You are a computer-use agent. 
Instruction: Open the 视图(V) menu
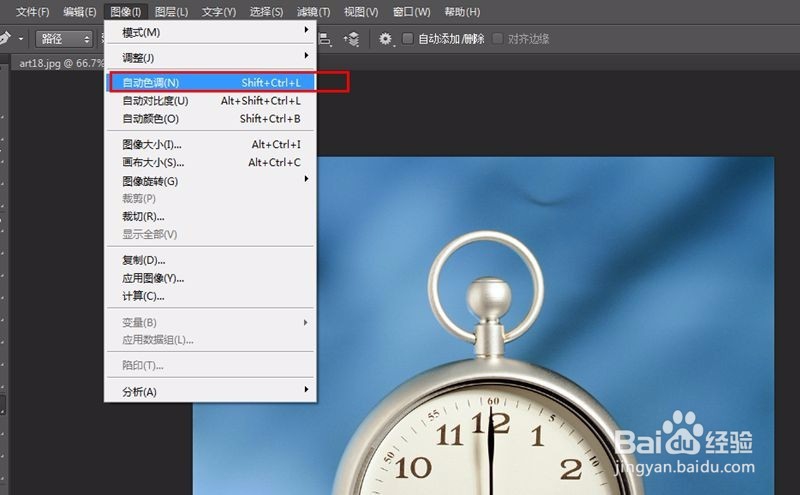361,11
